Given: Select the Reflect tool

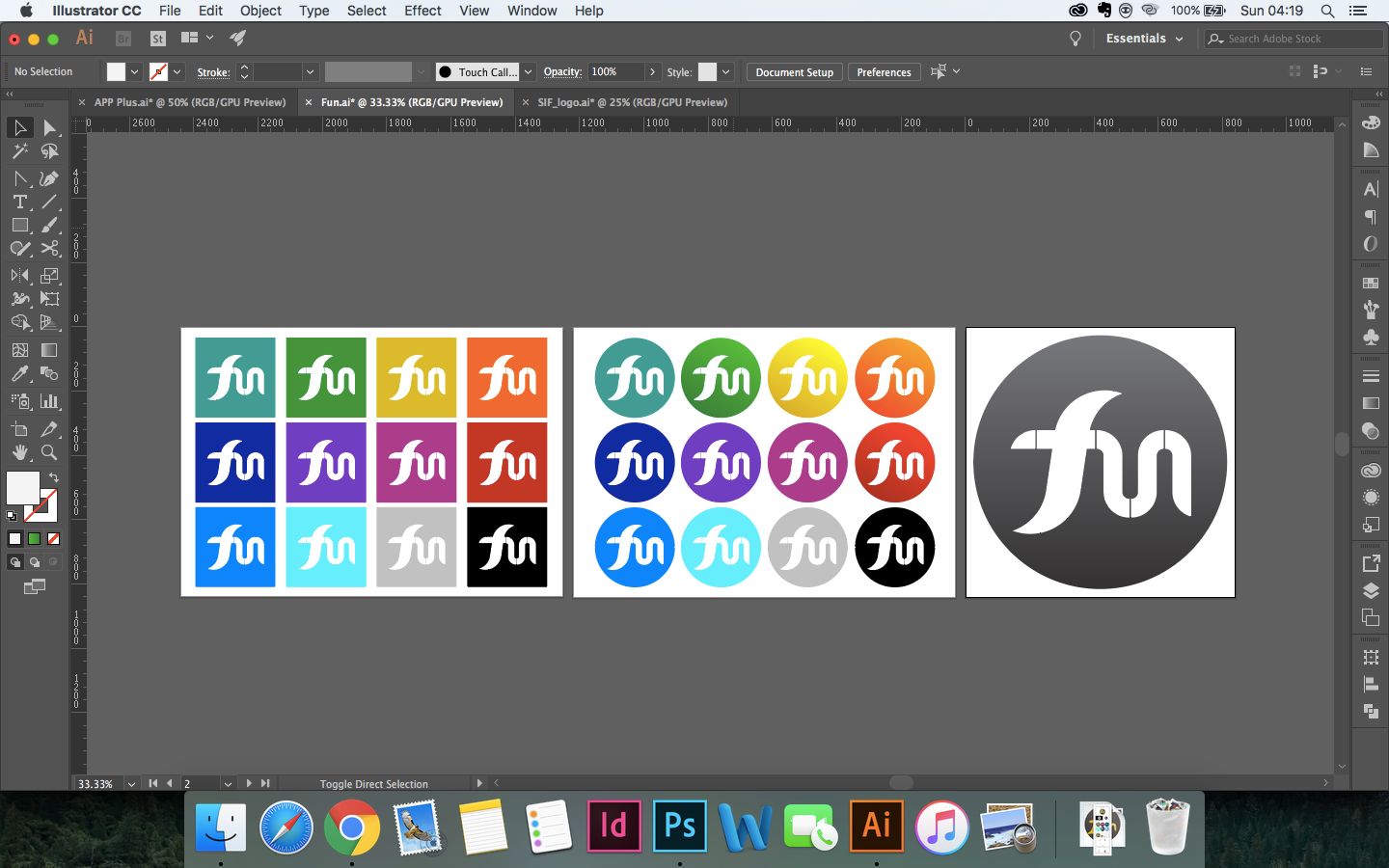Looking at the screenshot, I should 19,275.
